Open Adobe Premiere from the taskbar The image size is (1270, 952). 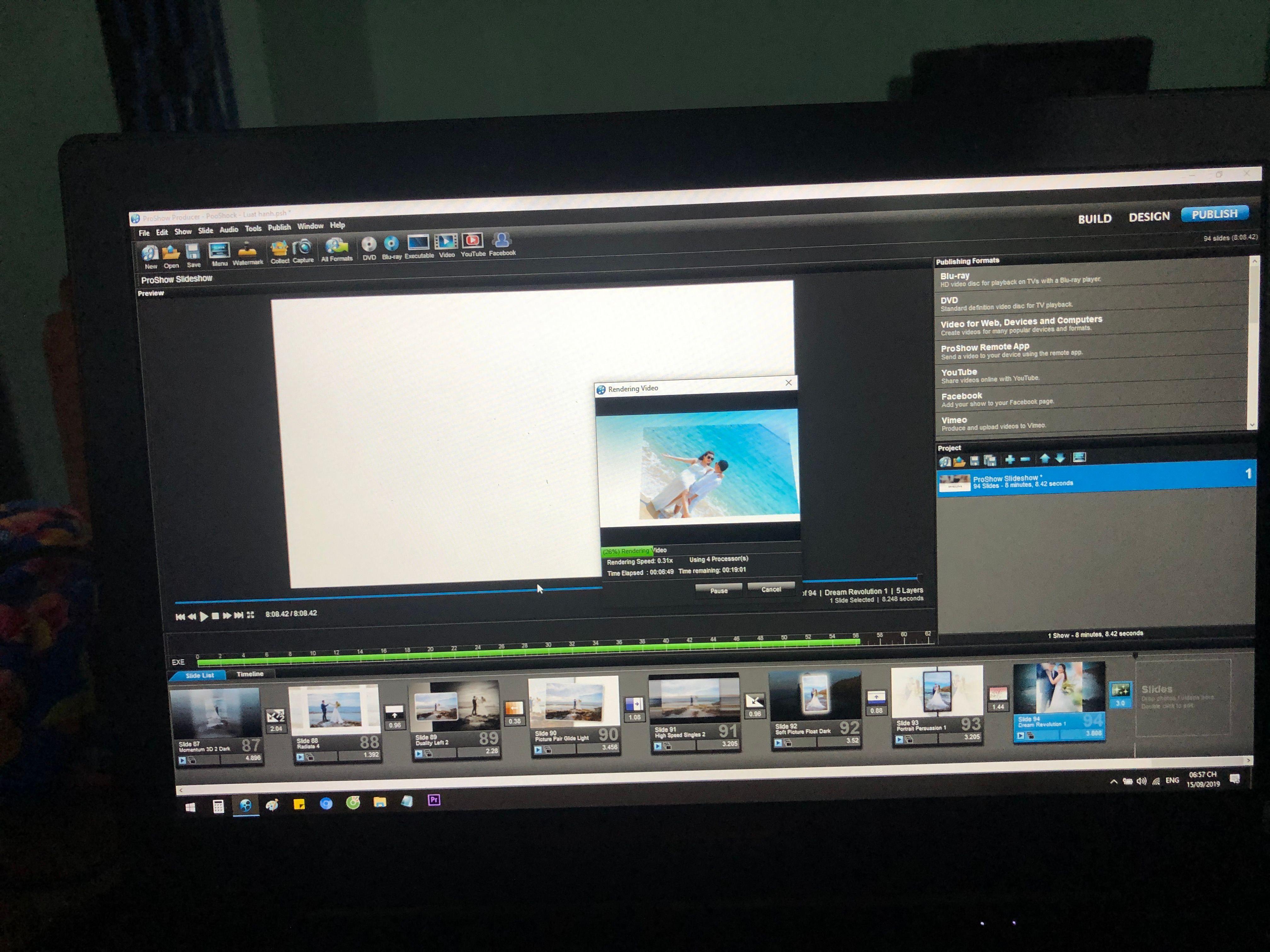[434, 800]
